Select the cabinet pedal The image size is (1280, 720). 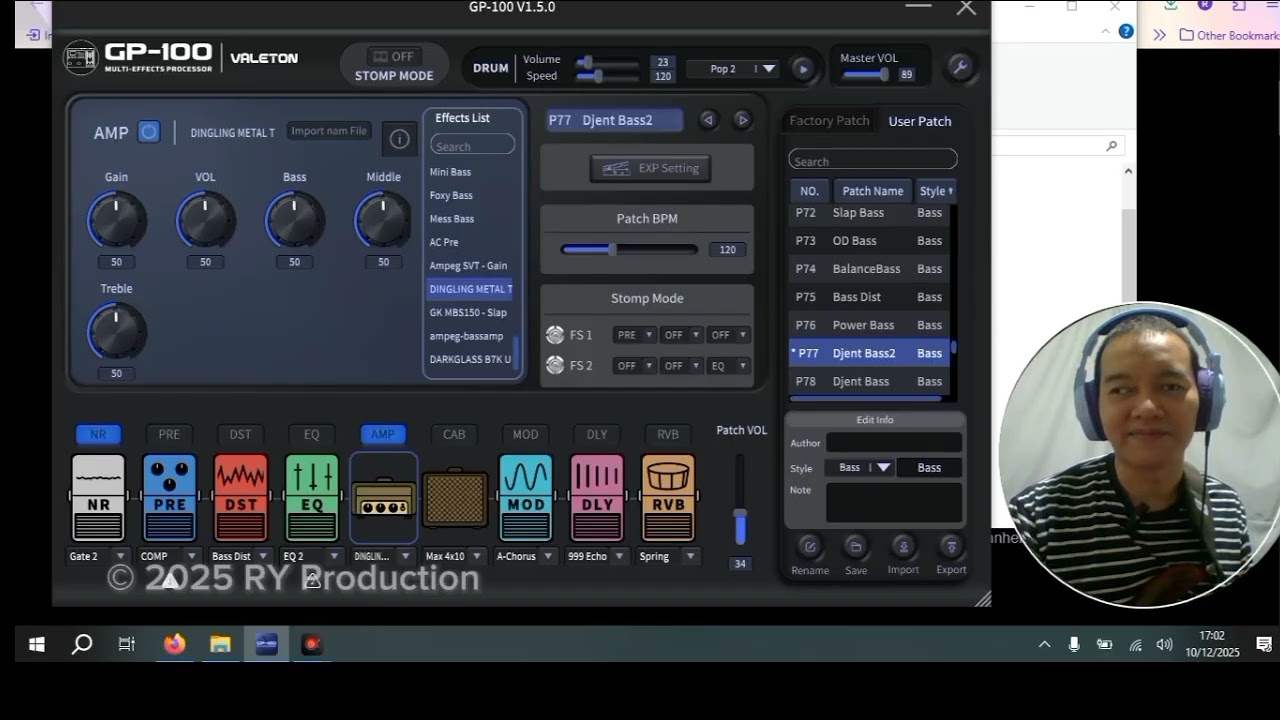coord(455,498)
